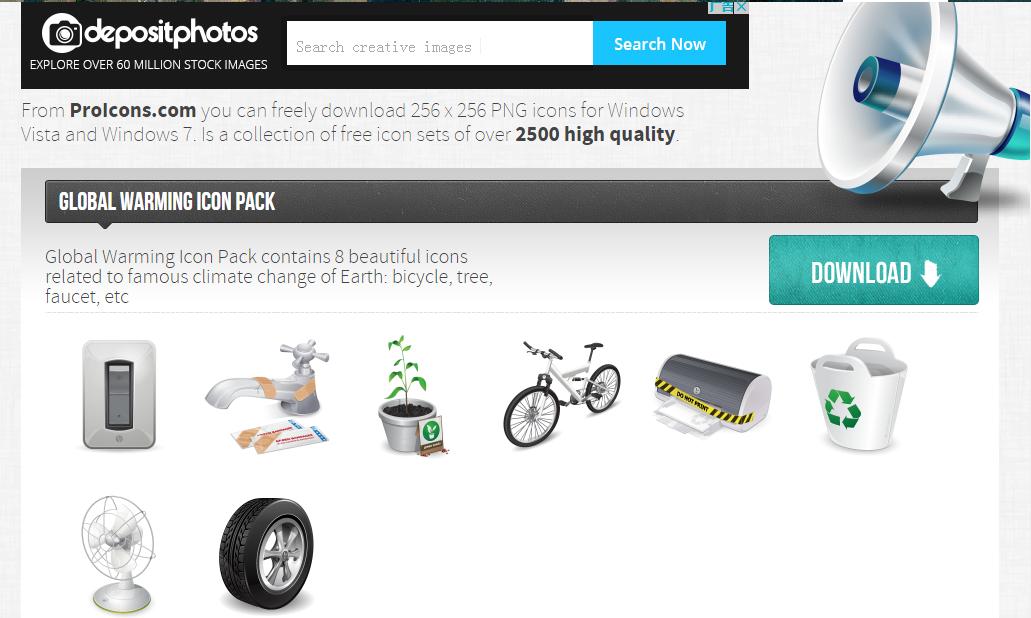Open the depositphotos logo
1031x618 pixels.
(x=150, y=33)
